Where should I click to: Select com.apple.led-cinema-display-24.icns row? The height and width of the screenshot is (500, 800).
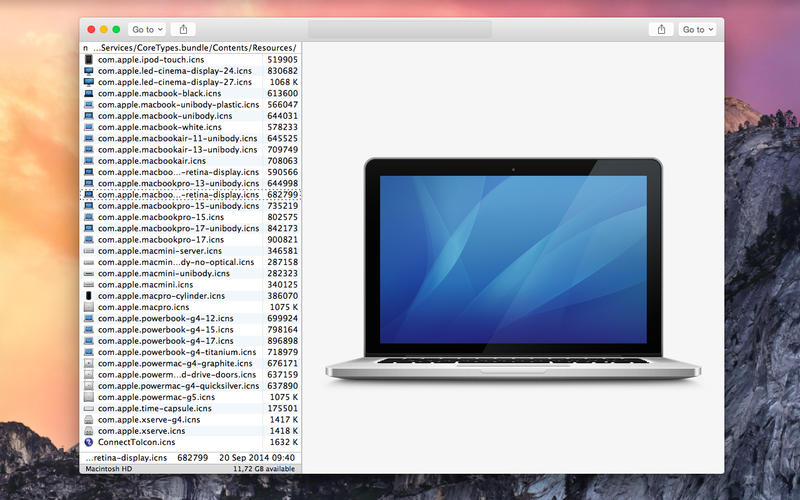[x=191, y=71]
